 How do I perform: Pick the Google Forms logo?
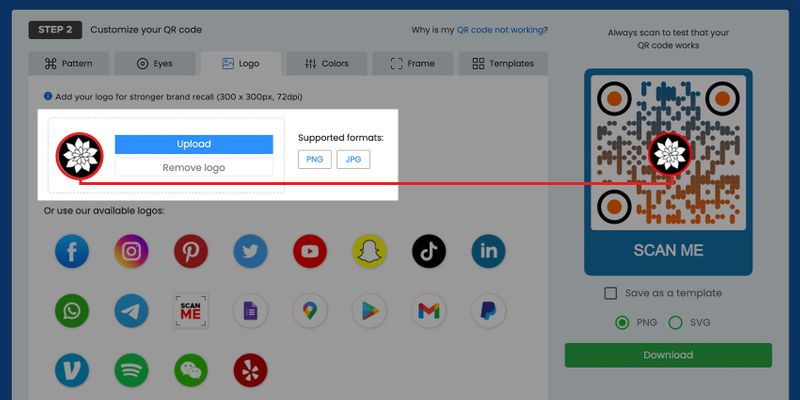click(x=251, y=311)
